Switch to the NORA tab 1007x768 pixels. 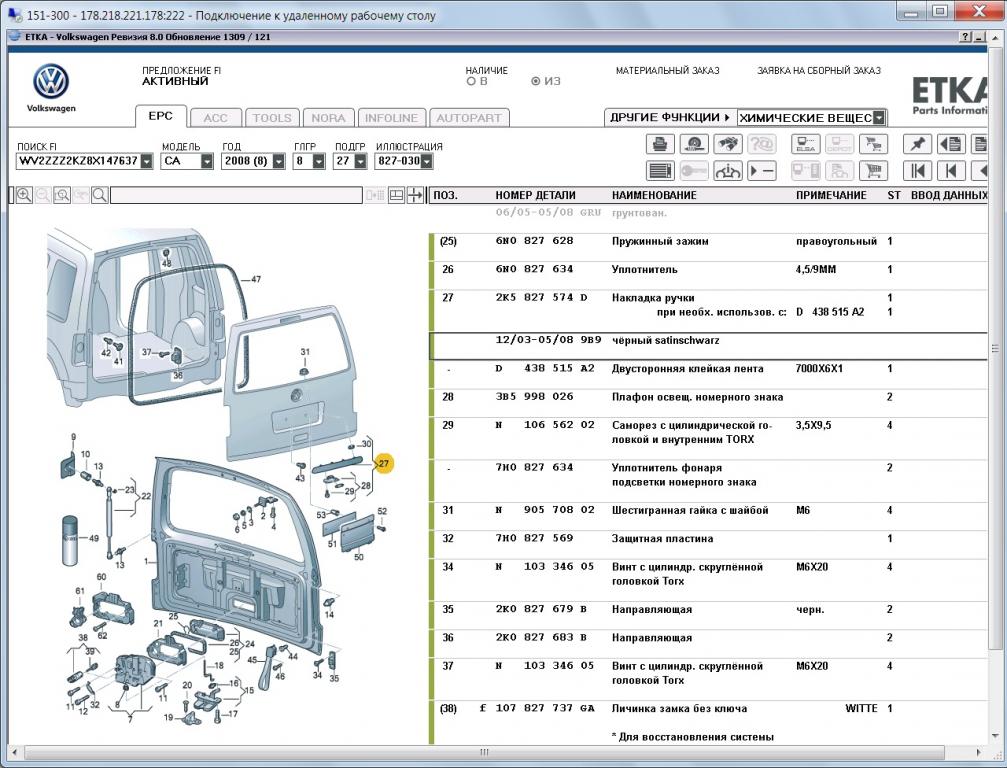(x=328, y=118)
